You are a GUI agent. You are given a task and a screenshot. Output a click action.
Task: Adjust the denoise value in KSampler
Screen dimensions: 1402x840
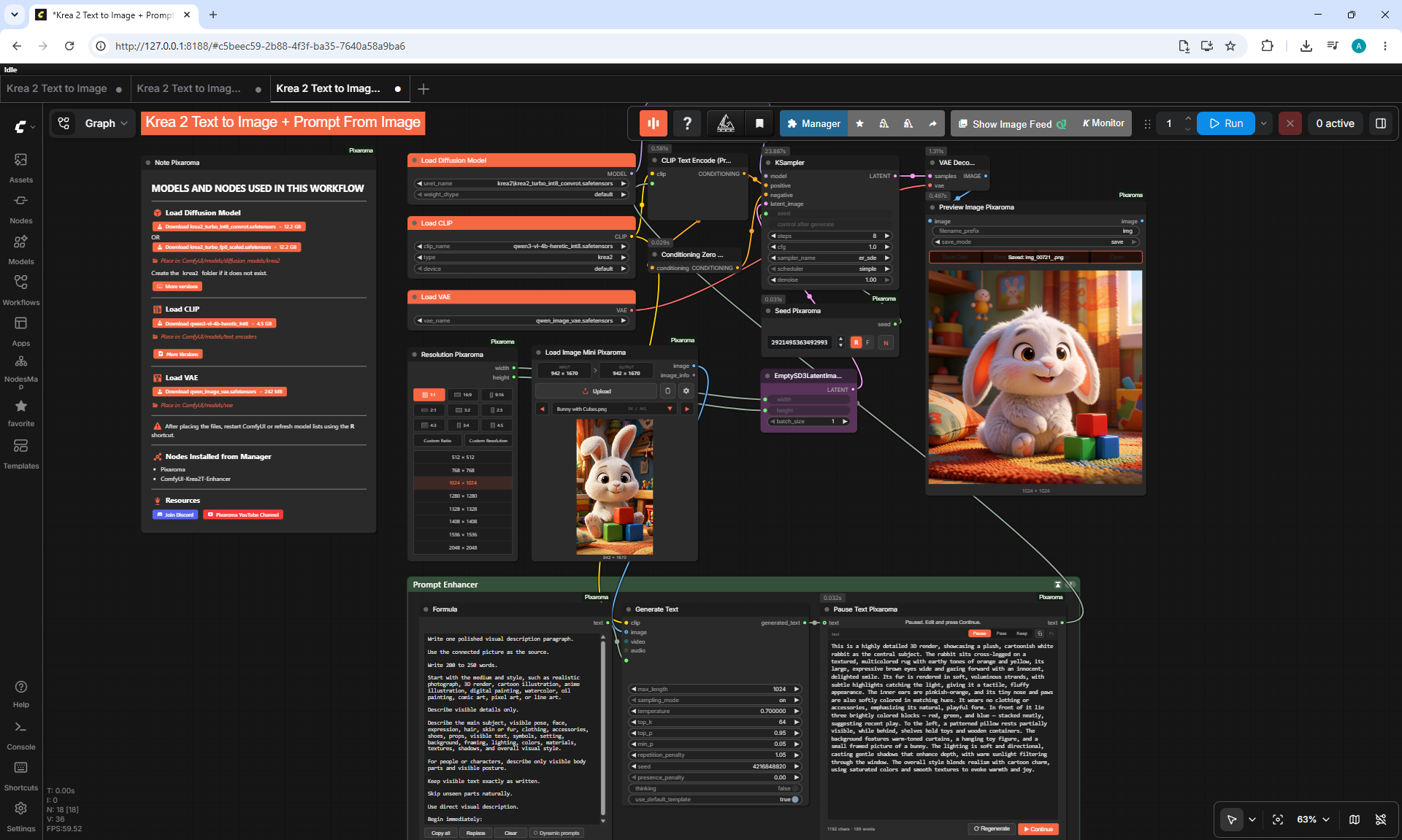coord(830,280)
